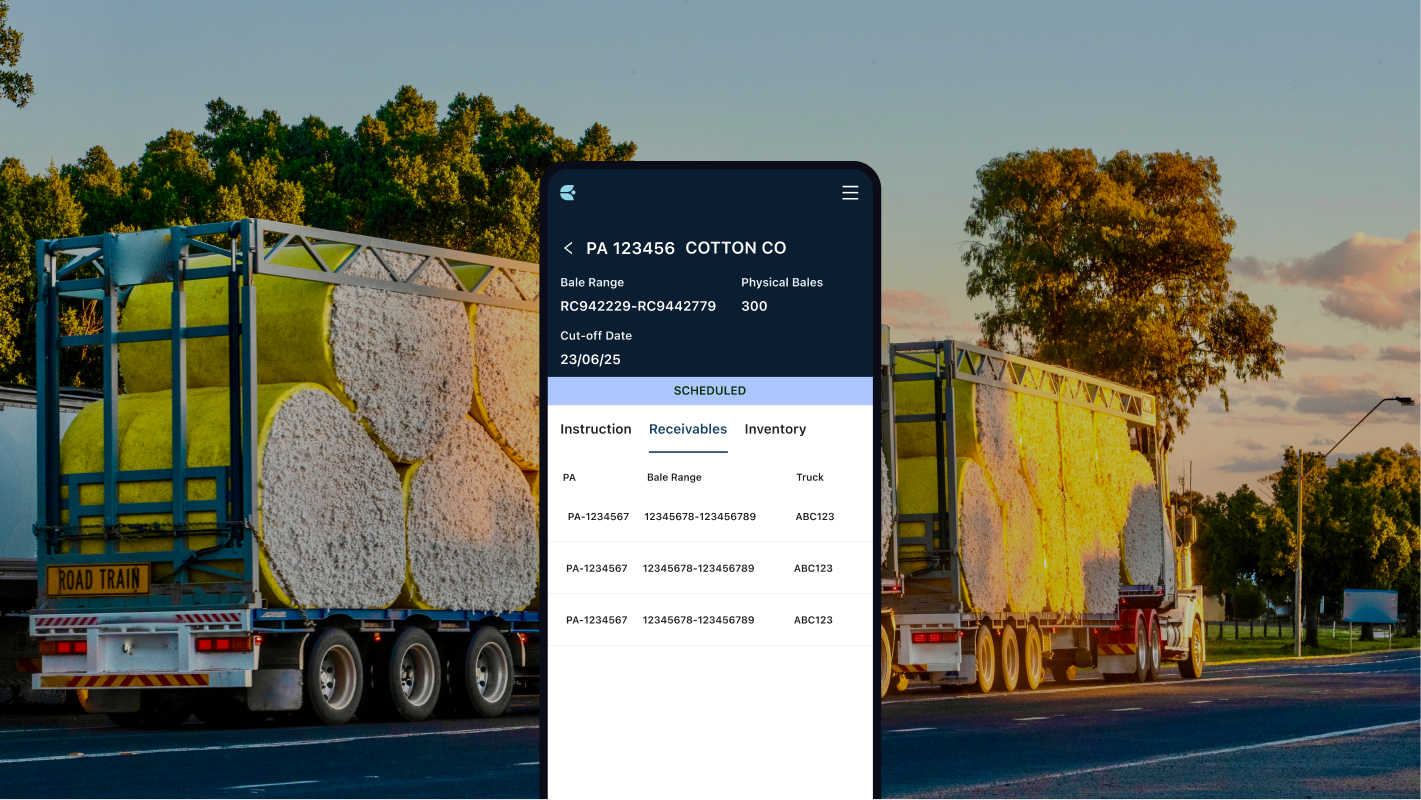Click the Truck column header
1421x800 pixels.
(x=810, y=477)
